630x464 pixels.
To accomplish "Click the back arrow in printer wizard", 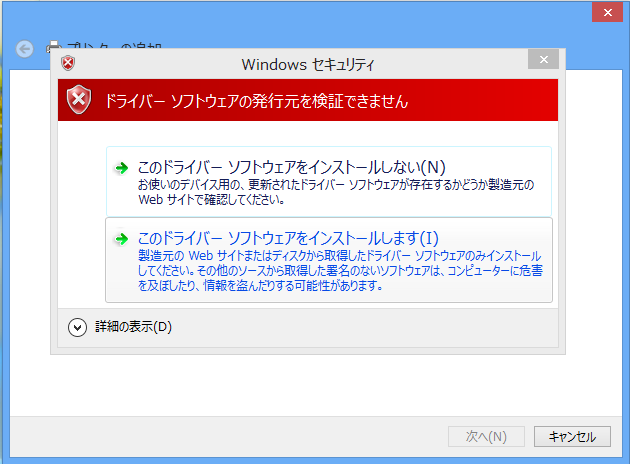I will point(25,49).
